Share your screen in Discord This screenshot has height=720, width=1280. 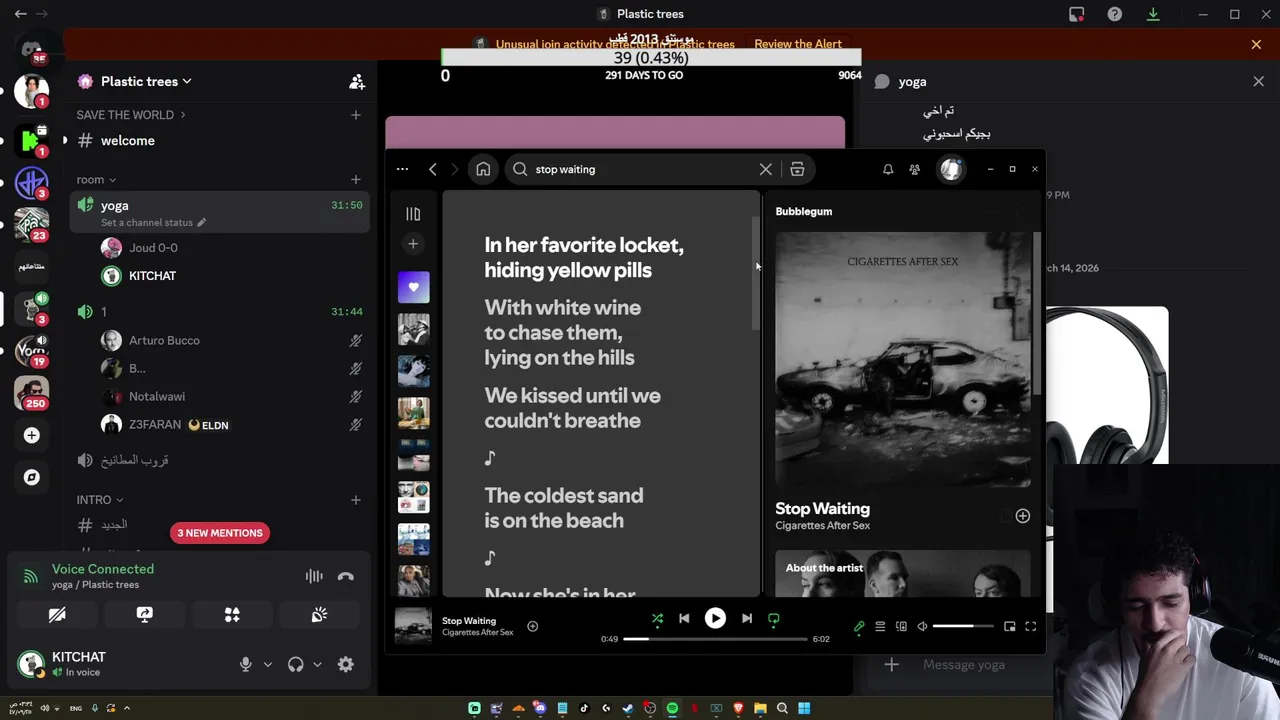pos(145,615)
